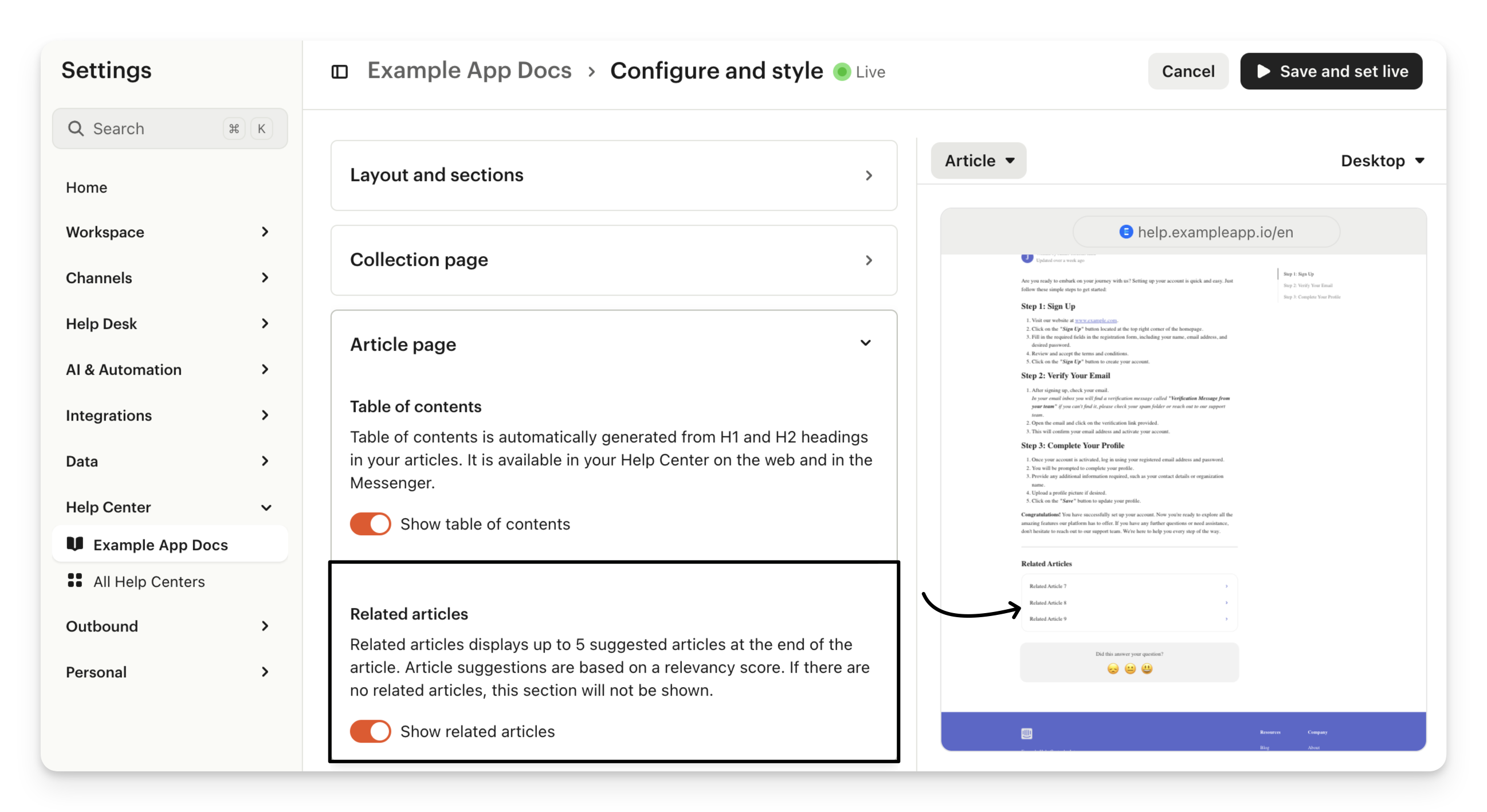Screen dimensions: 1487x812
Task: Click the green Live status indicator
Action: pyautogui.click(x=842, y=72)
